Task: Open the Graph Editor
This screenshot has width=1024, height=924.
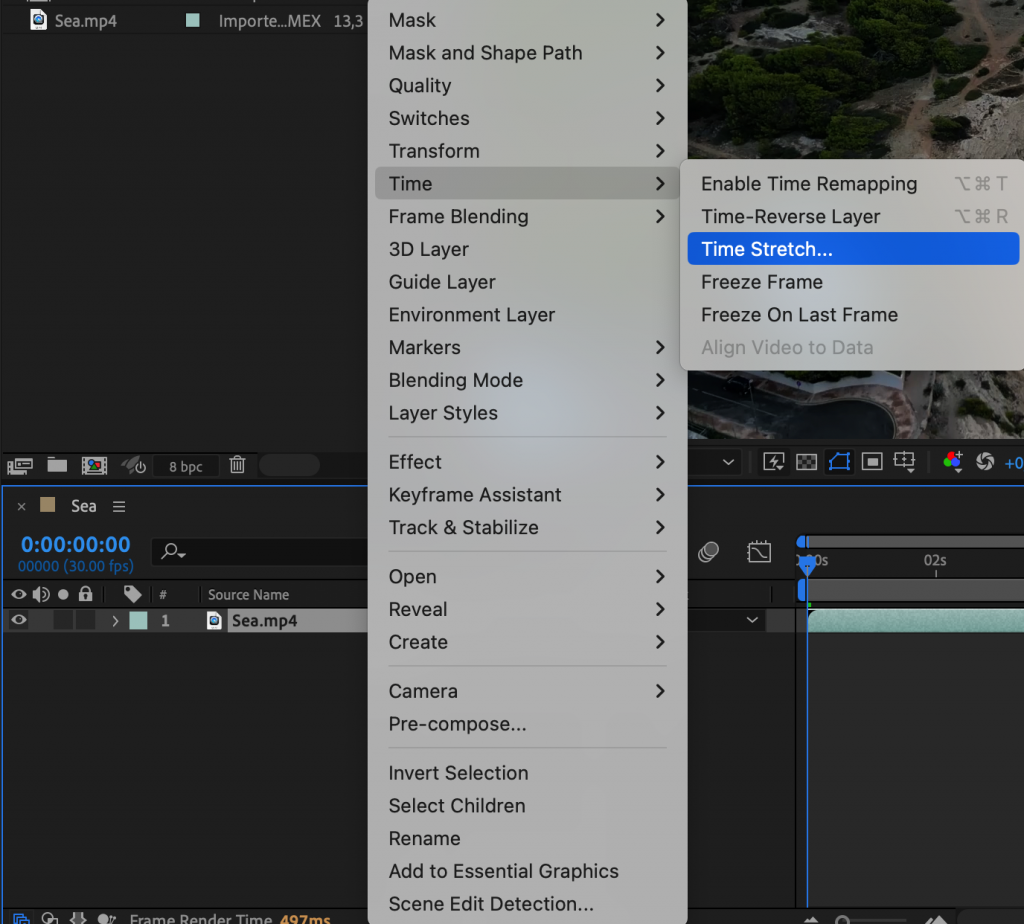Action: coord(759,551)
